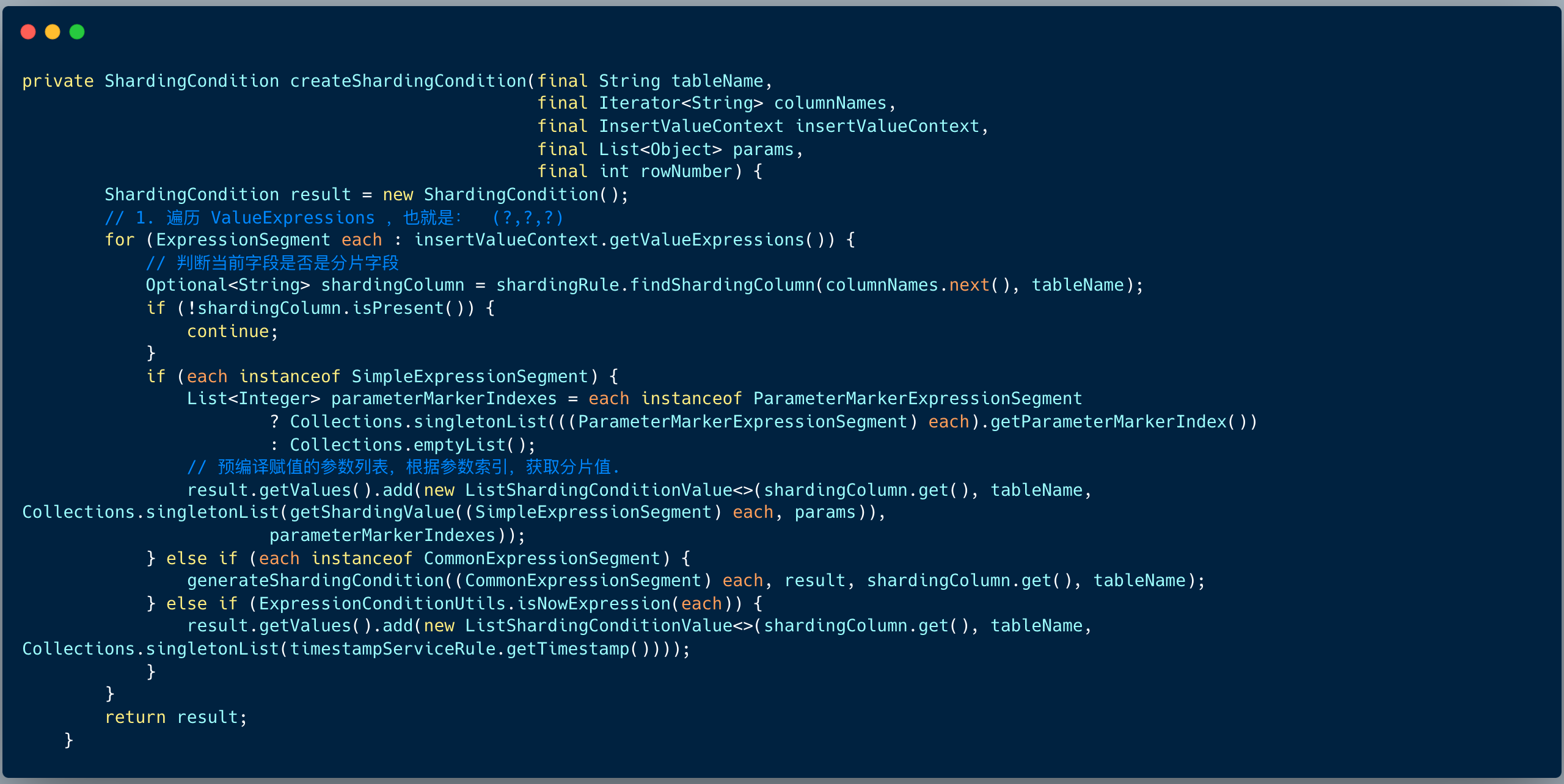Click the green maximize window dot
Screen dimensions: 1564x784
point(77,32)
